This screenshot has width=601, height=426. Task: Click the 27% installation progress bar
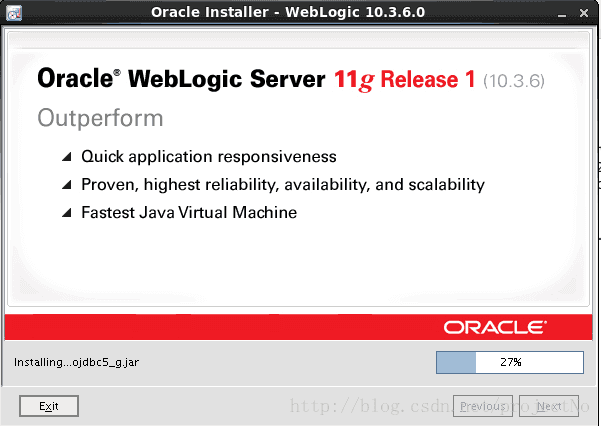510,362
